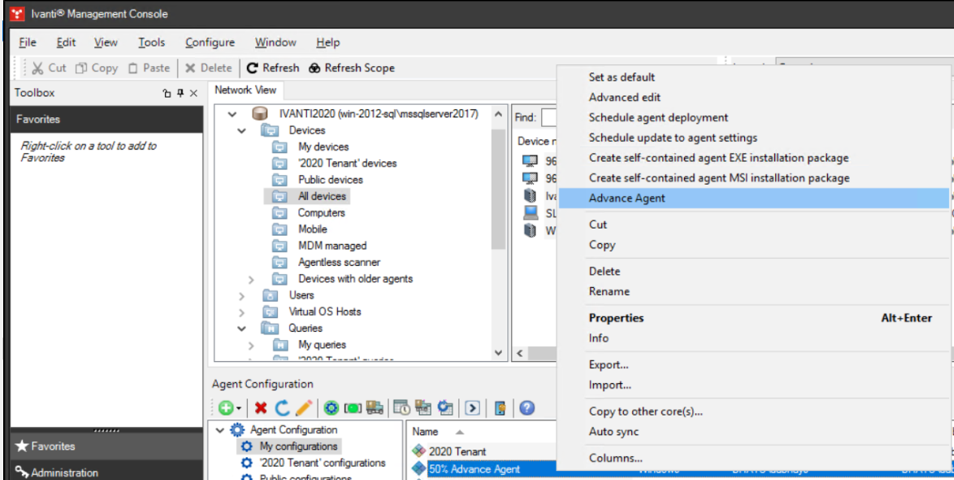This screenshot has height=480, width=954.
Task: Collapse the IVANTI2020 core server node
Action: point(231,114)
